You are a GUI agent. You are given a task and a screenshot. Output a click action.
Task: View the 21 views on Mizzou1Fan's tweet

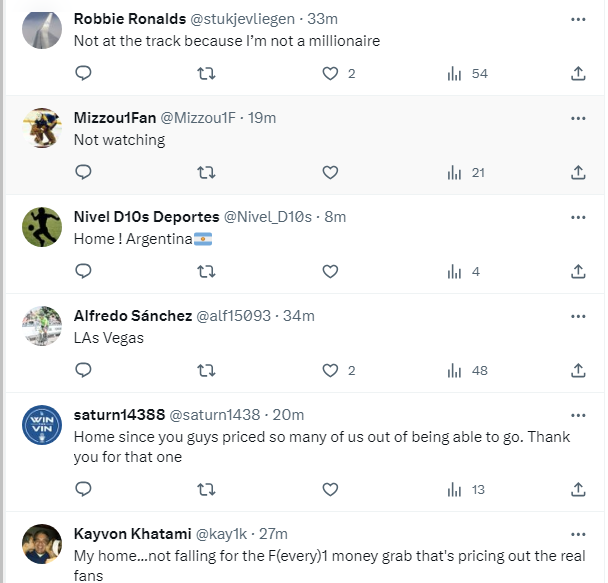pos(466,172)
